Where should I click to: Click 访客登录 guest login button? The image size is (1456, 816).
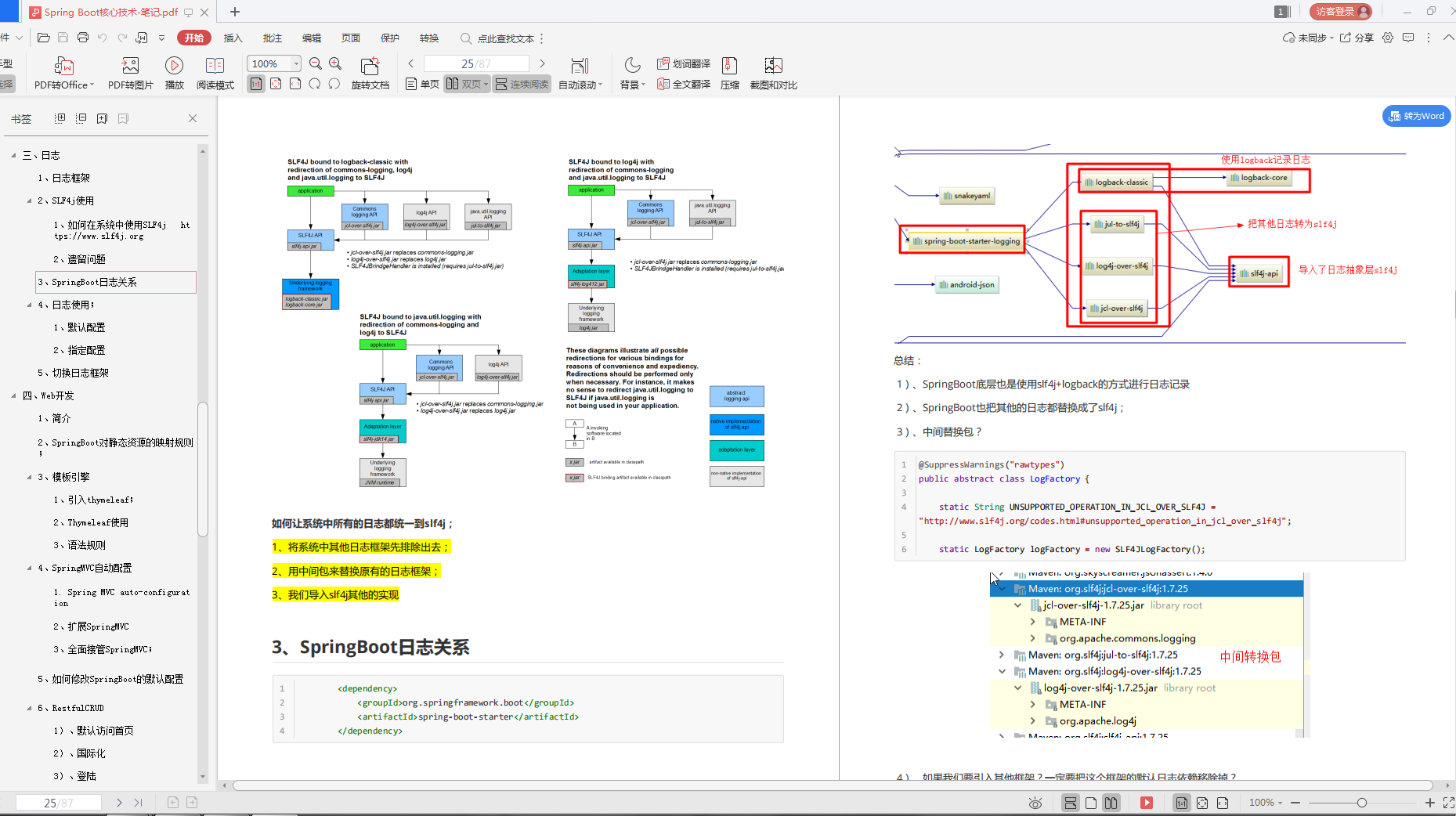tap(1341, 12)
